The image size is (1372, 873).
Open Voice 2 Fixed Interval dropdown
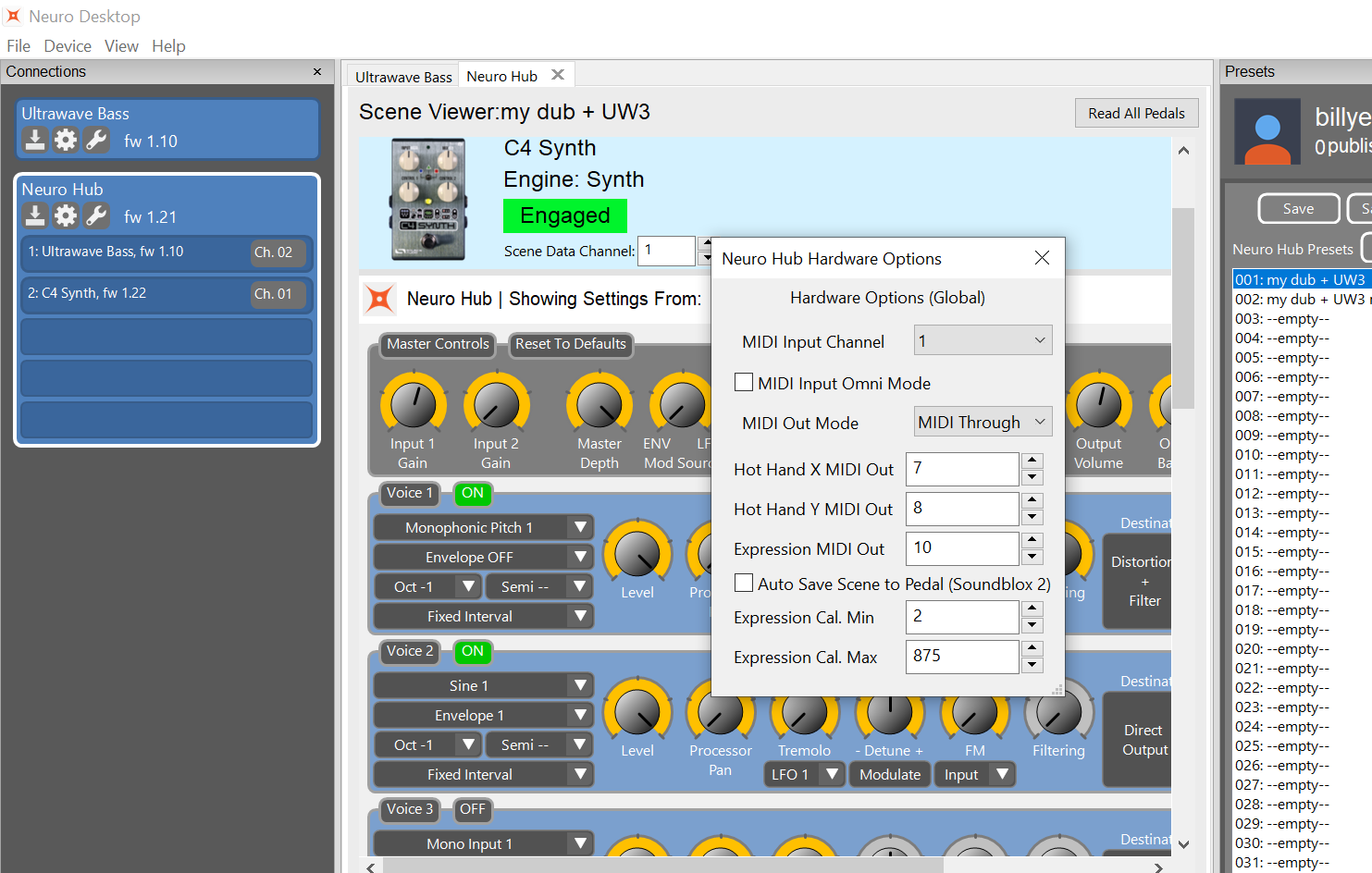[483, 774]
